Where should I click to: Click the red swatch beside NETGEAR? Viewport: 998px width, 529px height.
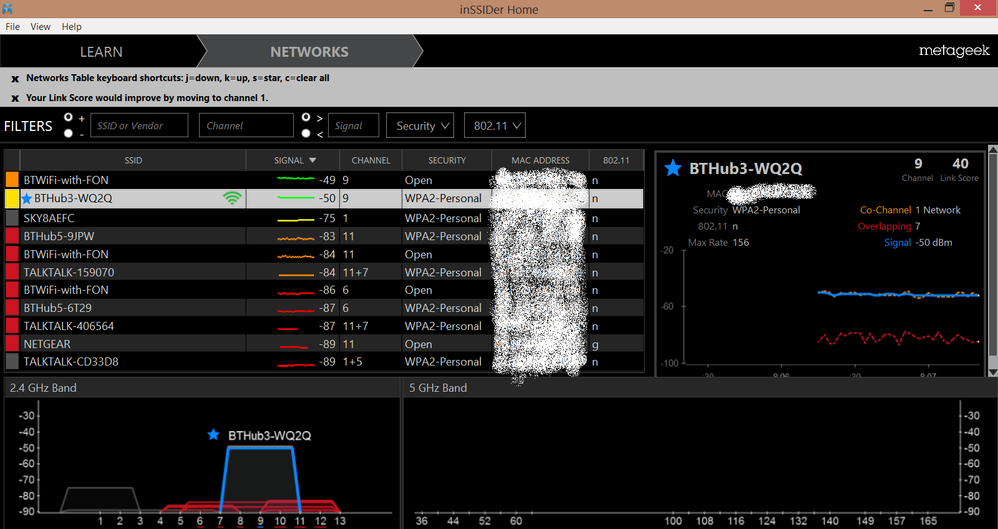[x=12, y=344]
